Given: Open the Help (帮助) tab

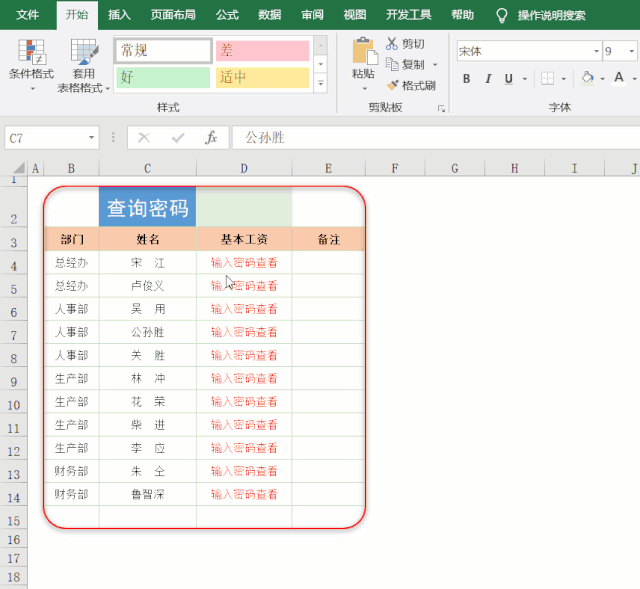Looking at the screenshot, I should click(462, 15).
